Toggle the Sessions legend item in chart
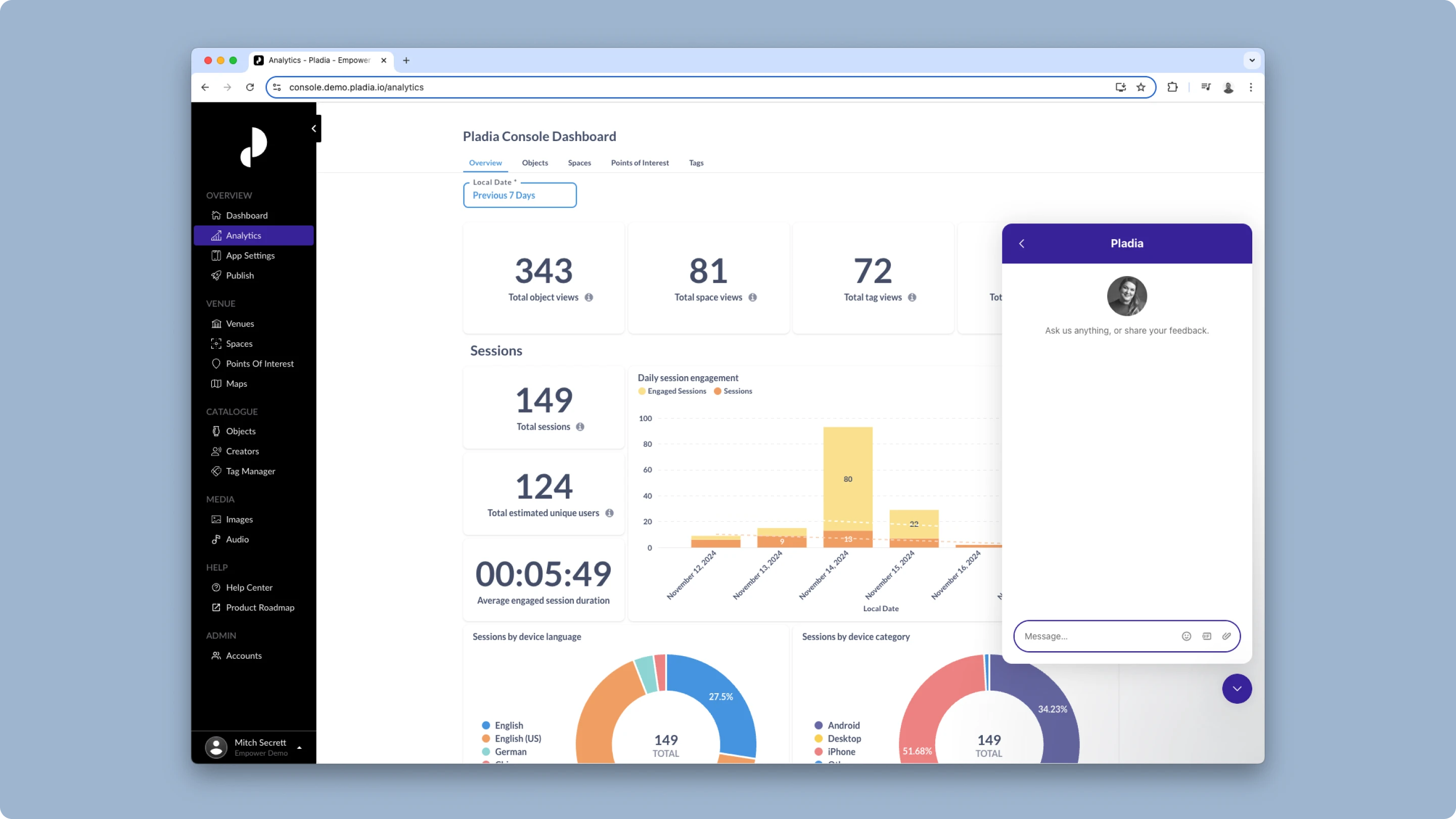This screenshot has width=1456, height=819. [733, 391]
